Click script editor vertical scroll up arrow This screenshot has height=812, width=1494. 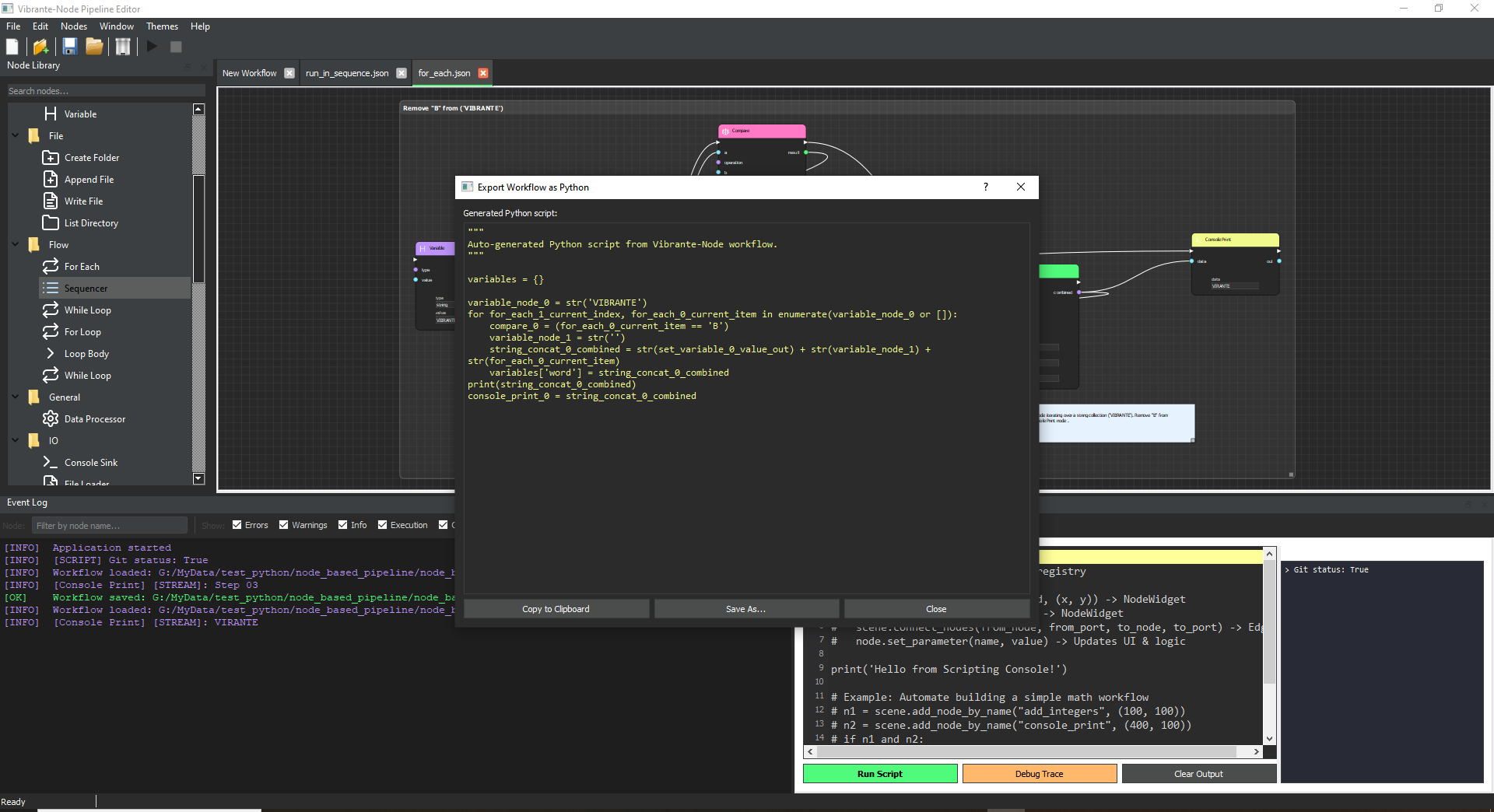pos(1270,554)
